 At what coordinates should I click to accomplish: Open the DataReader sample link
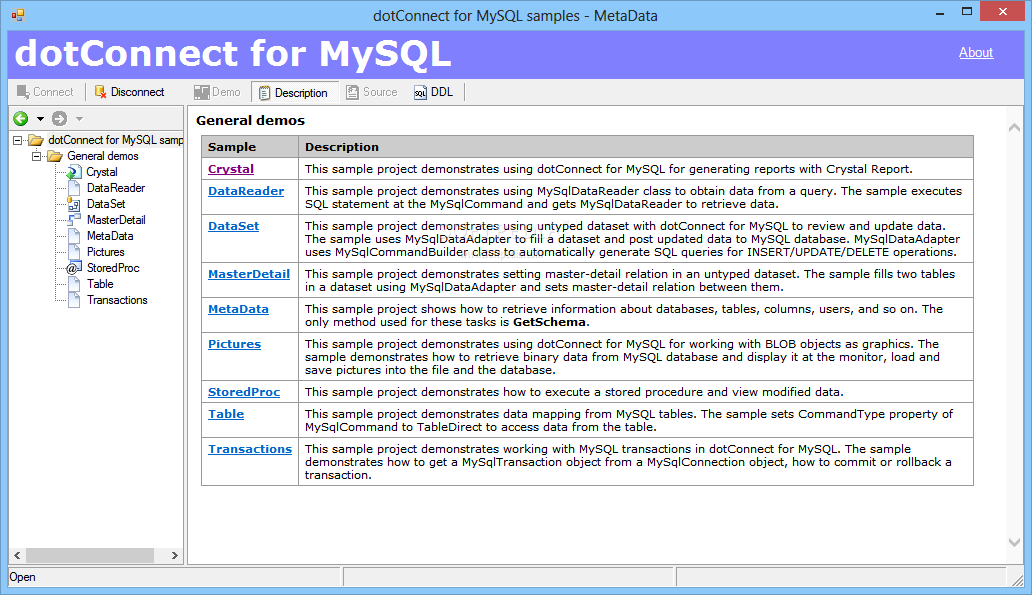point(246,191)
